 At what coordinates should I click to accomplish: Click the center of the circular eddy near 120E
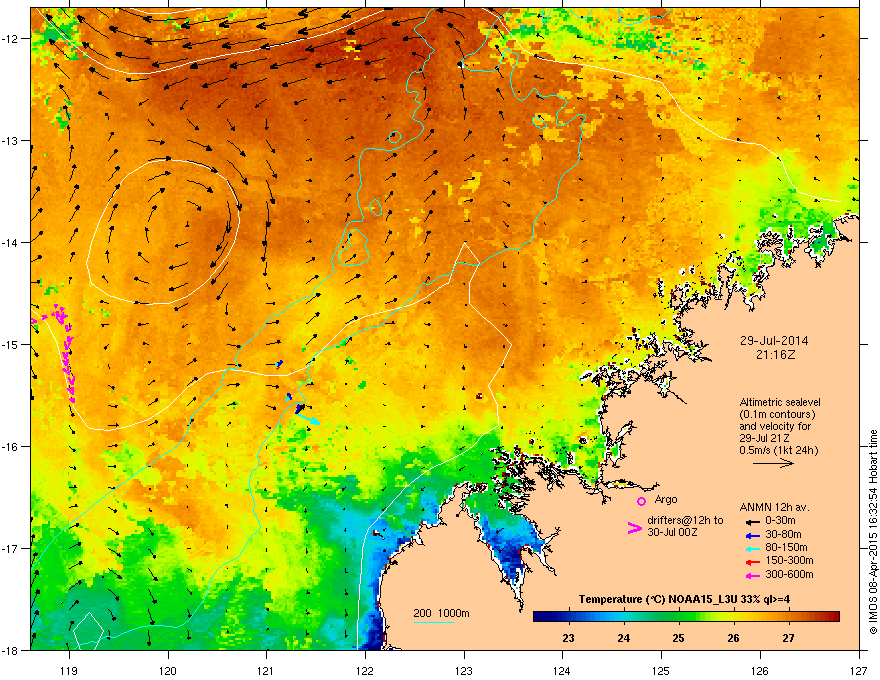(x=164, y=231)
